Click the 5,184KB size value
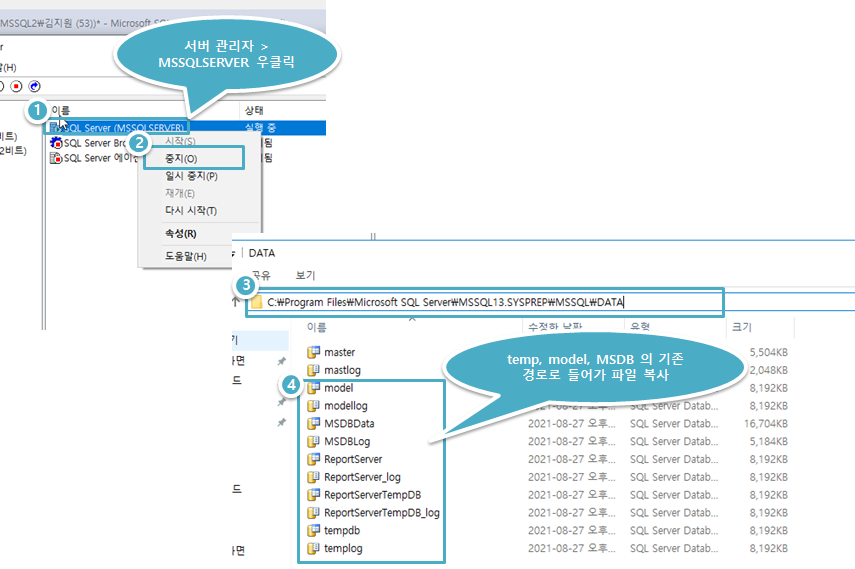 click(769, 441)
